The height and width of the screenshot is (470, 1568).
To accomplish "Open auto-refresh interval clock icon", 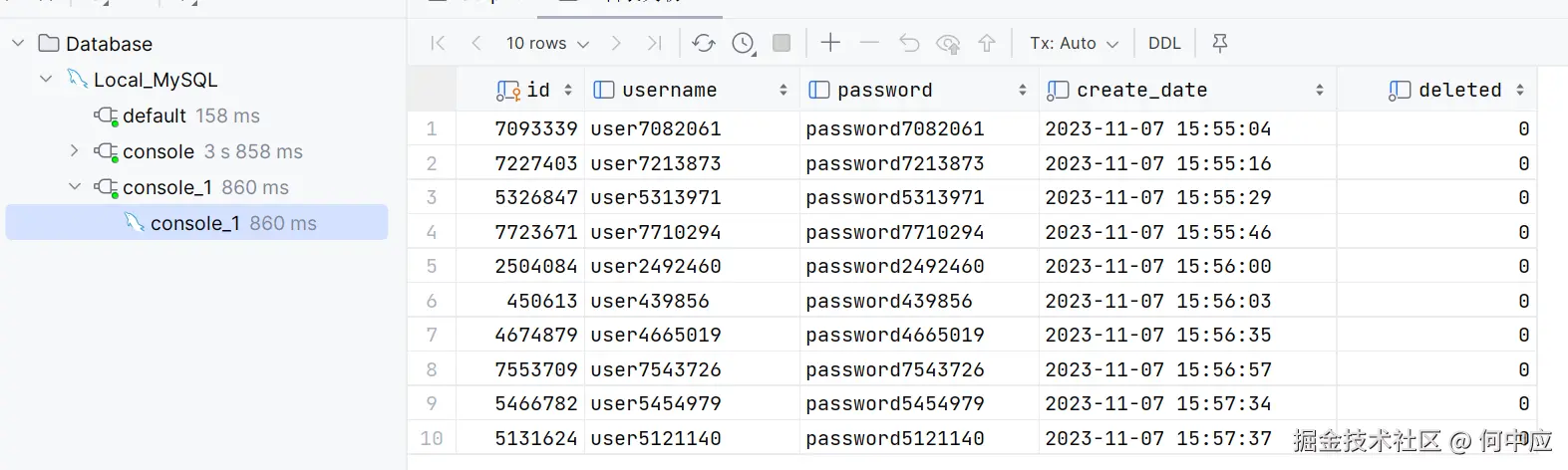I will [744, 43].
